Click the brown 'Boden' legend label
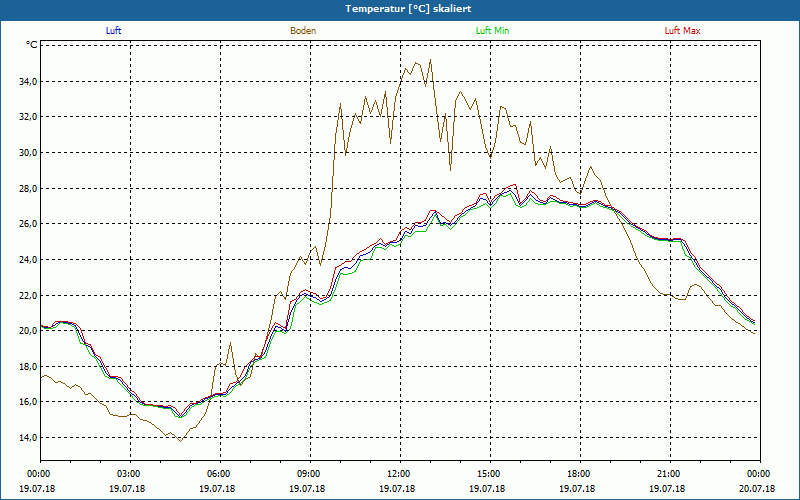The height and width of the screenshot is (500, 800). coord(303,31)
